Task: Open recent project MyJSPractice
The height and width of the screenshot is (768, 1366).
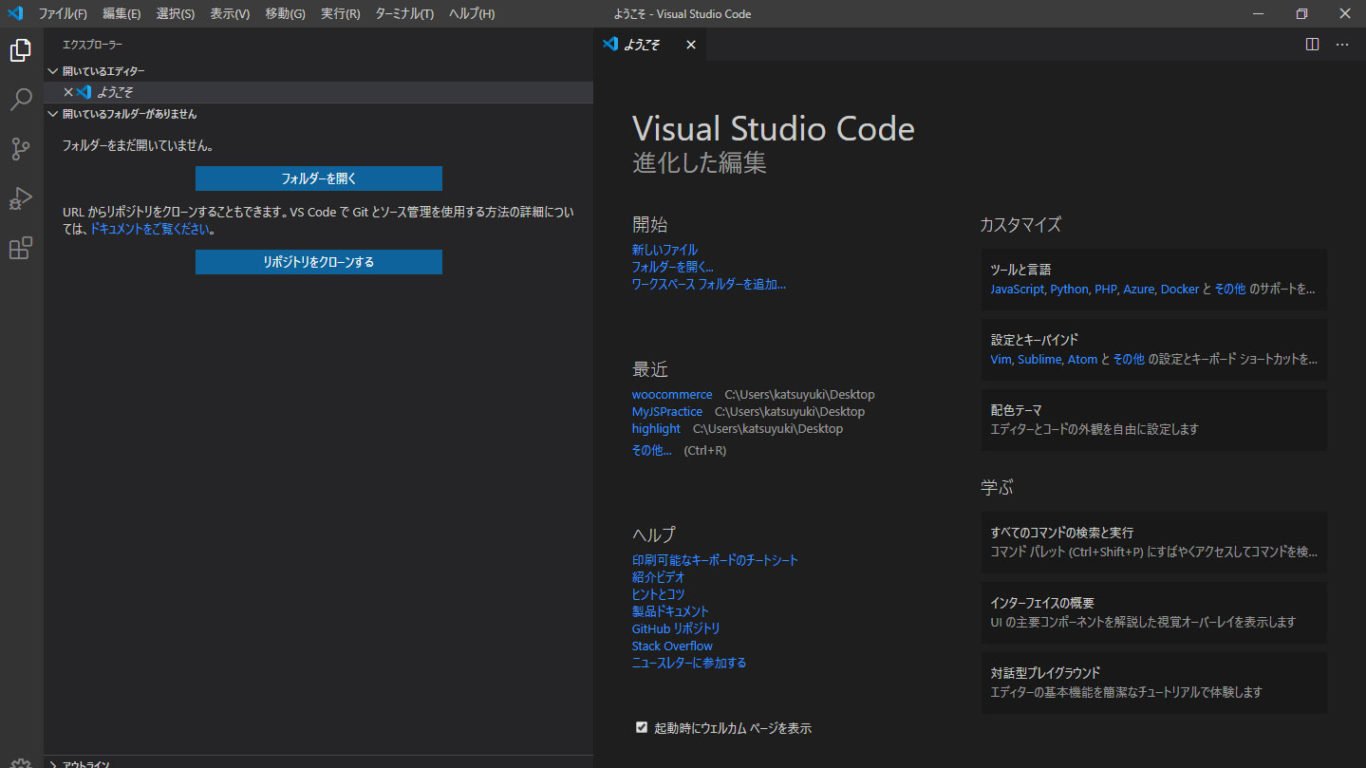Action: (667, 411)
